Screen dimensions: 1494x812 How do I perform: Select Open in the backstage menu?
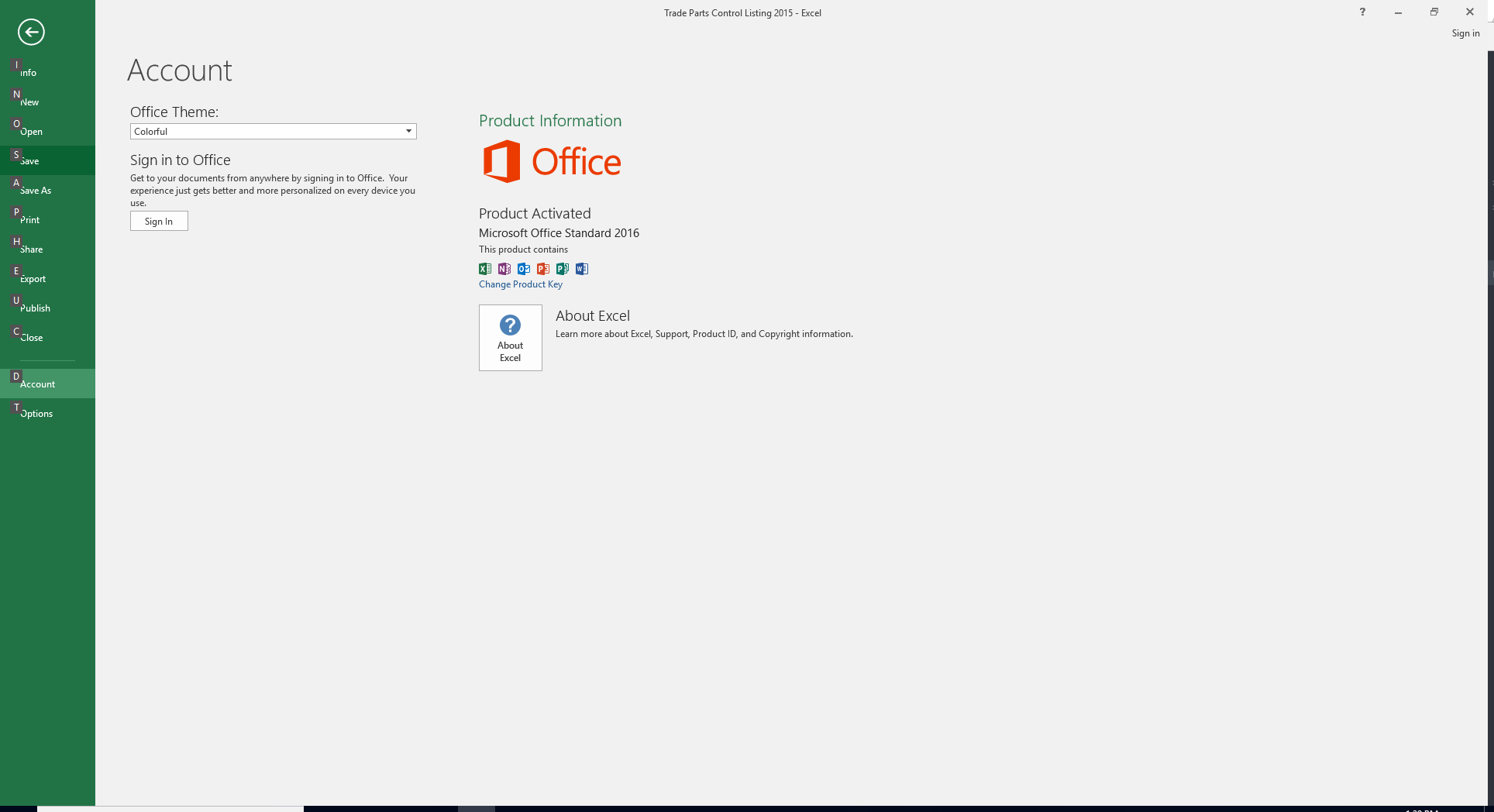pyautogui.click(x=47, y=131)
